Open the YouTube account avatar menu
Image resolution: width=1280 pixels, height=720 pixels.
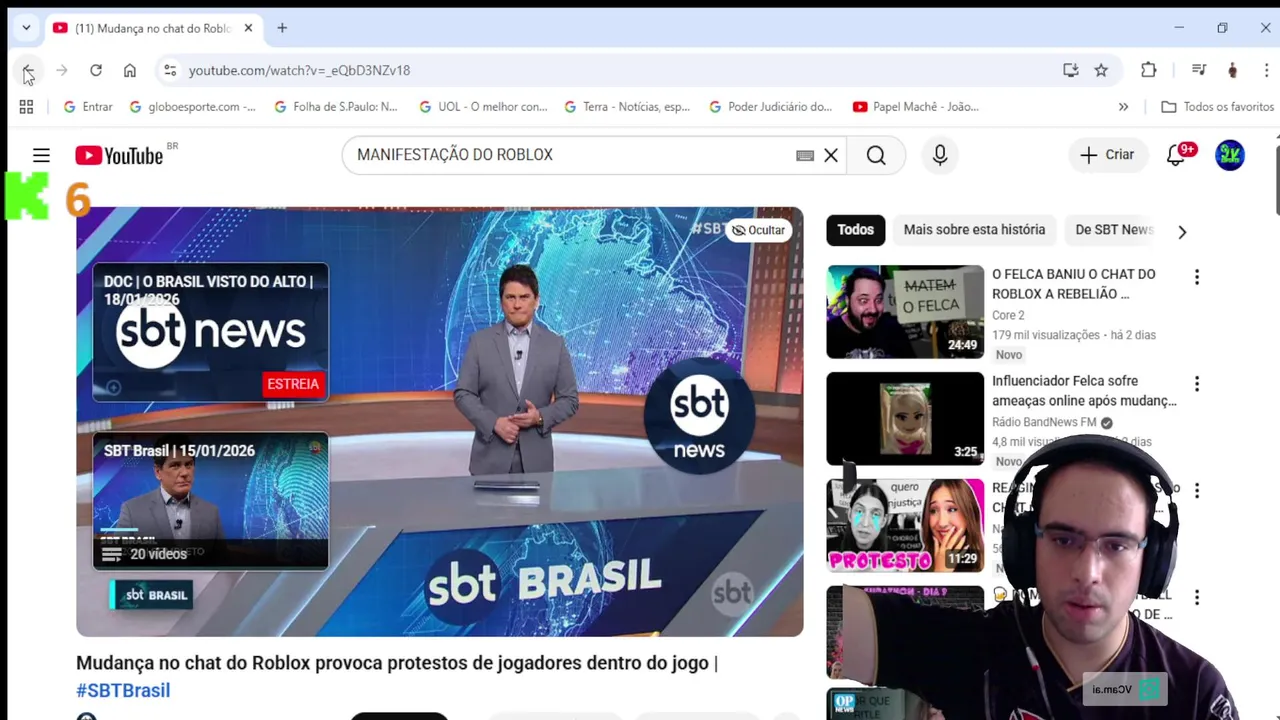coord(1230,155)
